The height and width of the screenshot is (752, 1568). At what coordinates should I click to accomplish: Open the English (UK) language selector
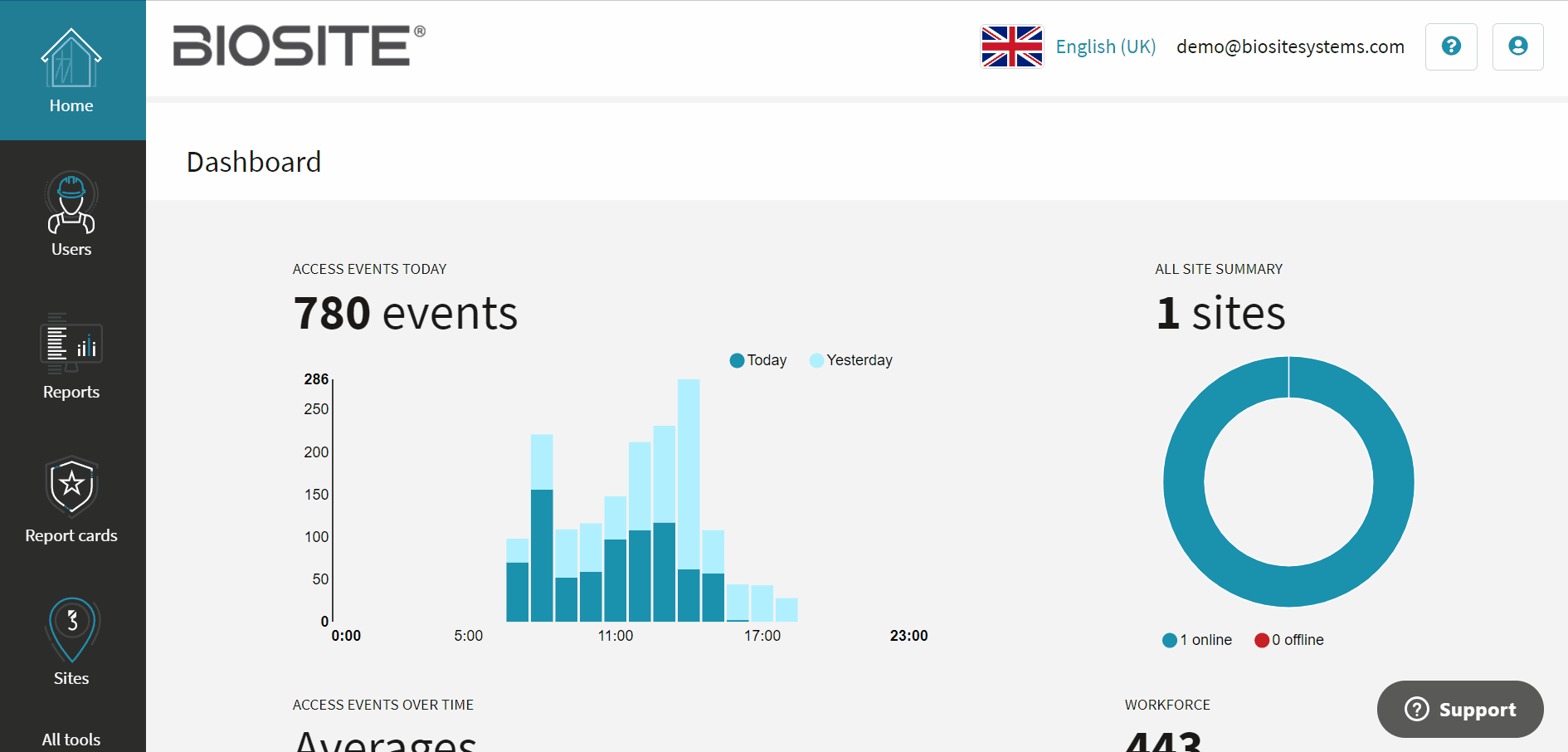1105,46
